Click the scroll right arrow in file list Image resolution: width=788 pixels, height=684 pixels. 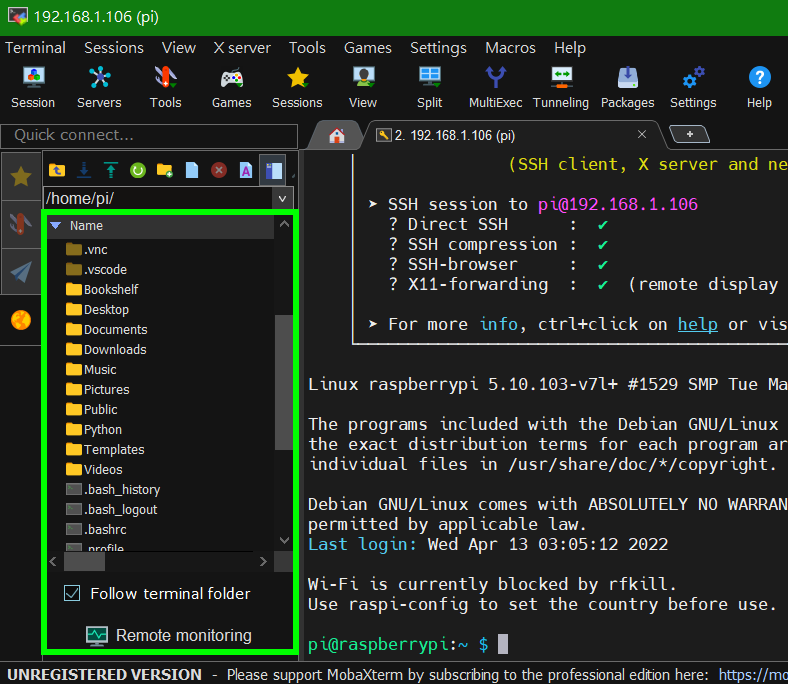pos(263,561)
